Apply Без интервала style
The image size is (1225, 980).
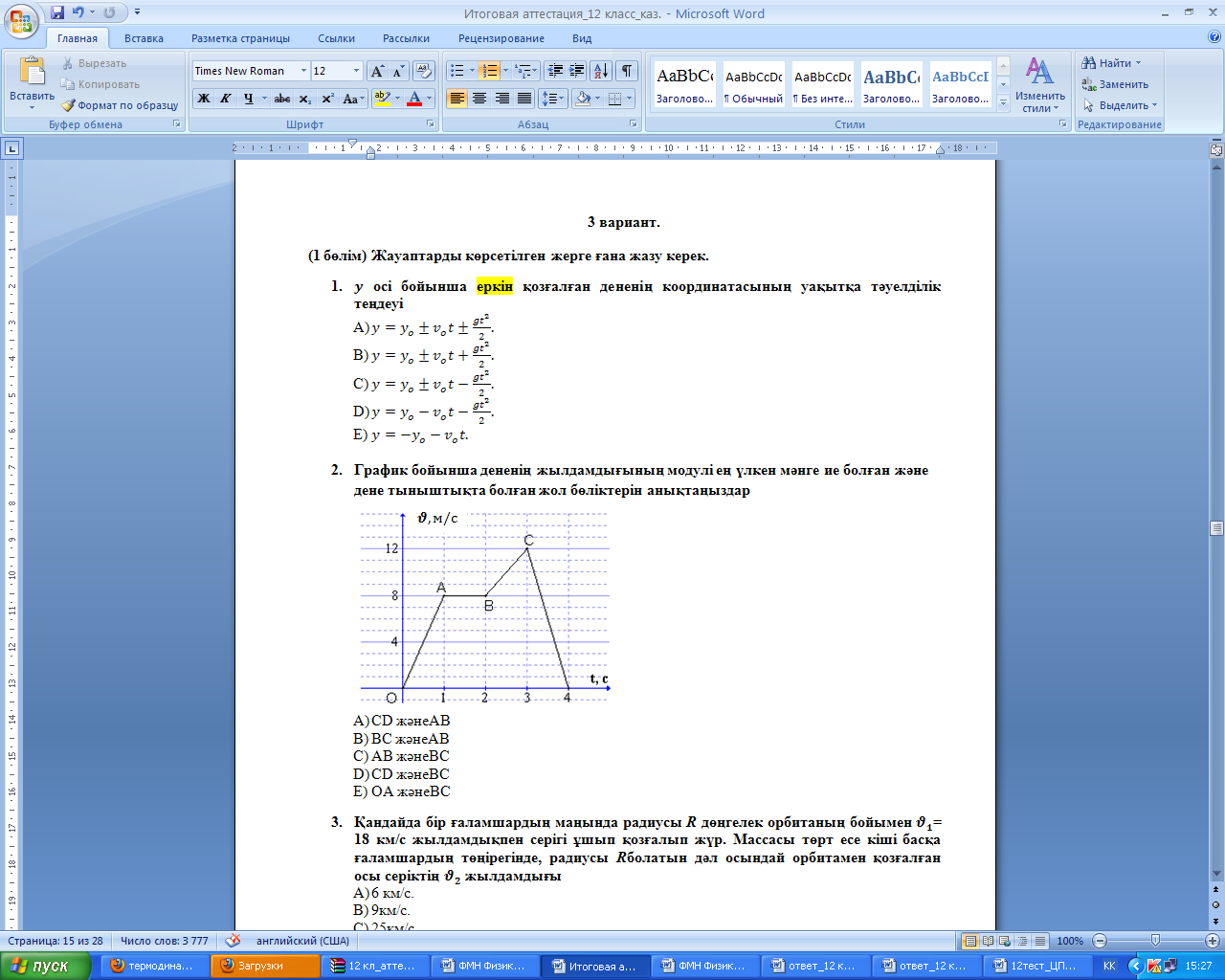pyautogui.click(x=822, y=85)
